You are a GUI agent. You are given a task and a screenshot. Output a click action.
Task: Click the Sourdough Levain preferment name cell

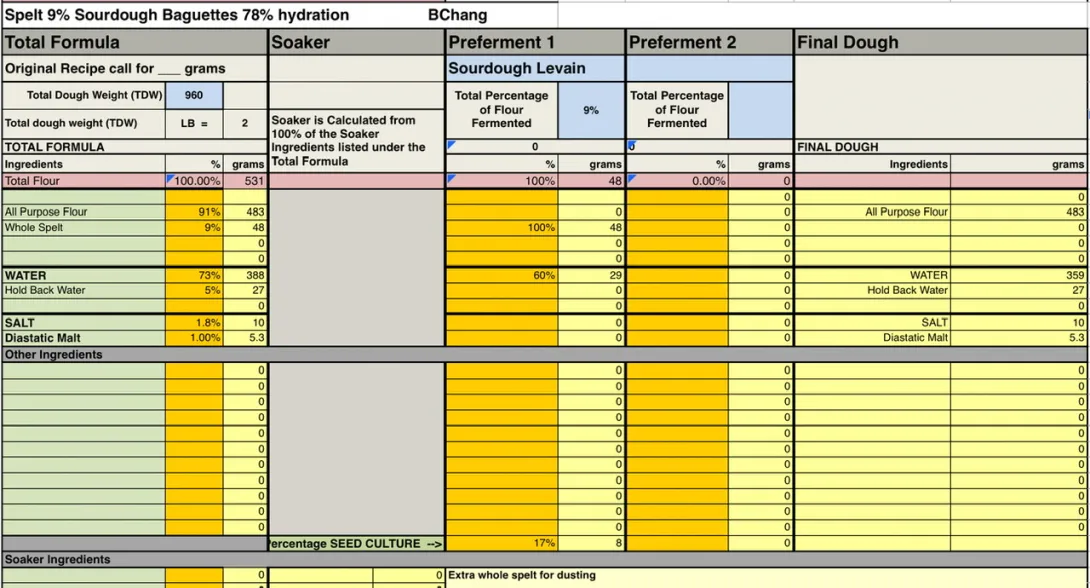[x=535, y=68]
